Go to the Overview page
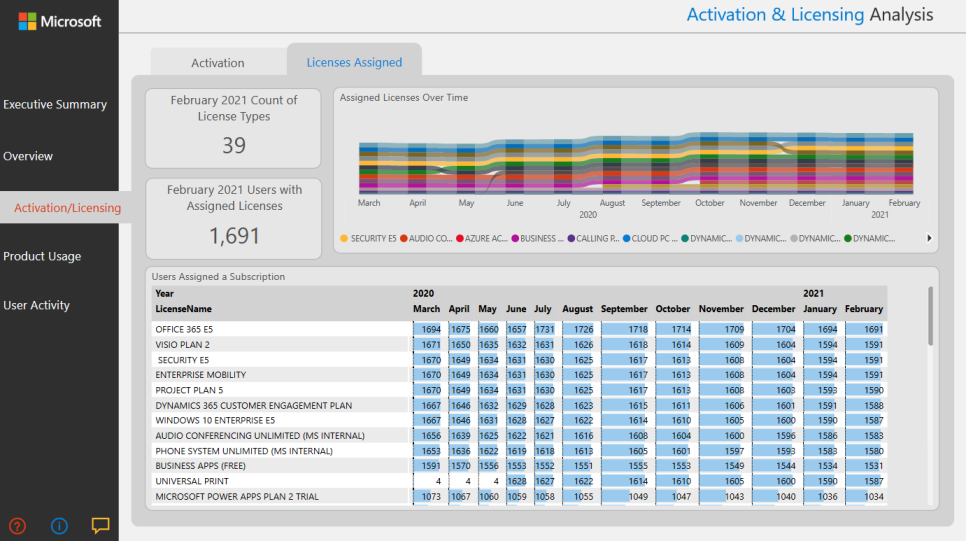The height and width of the screenshot is (541, 966). (x=28, y=157)
